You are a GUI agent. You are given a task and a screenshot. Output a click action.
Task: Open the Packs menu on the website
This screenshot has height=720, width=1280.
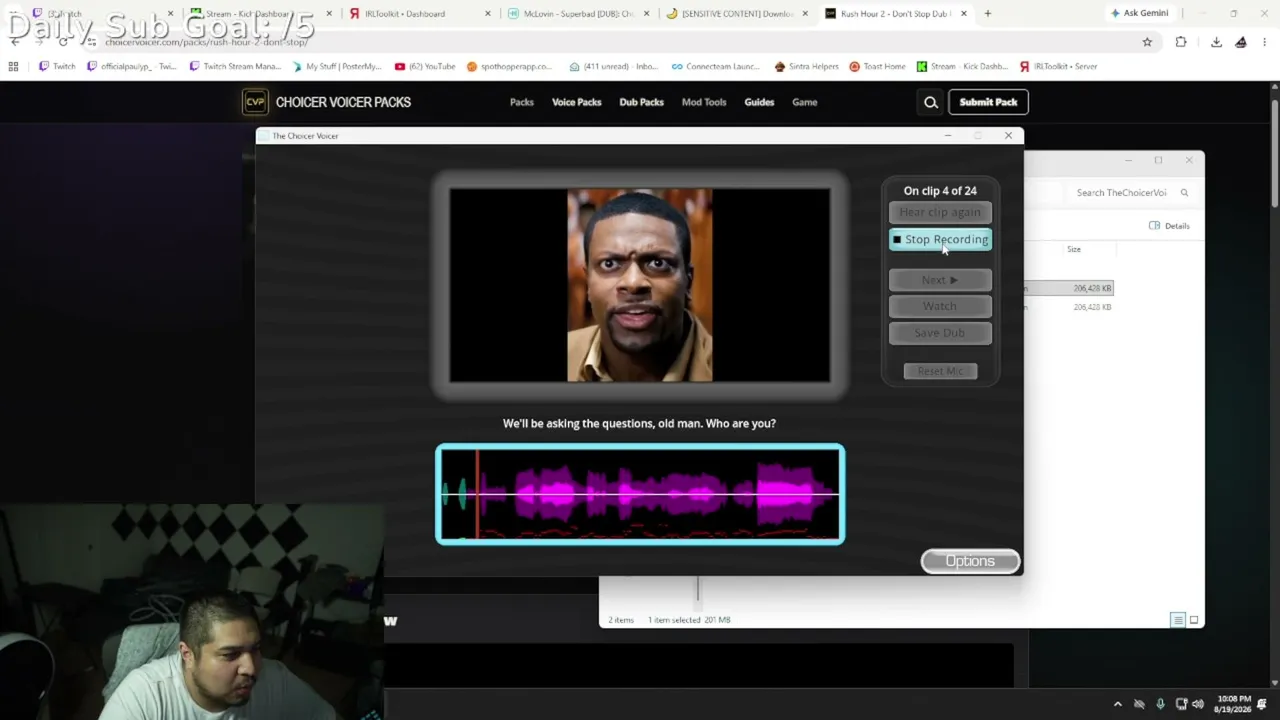(522, 102)
